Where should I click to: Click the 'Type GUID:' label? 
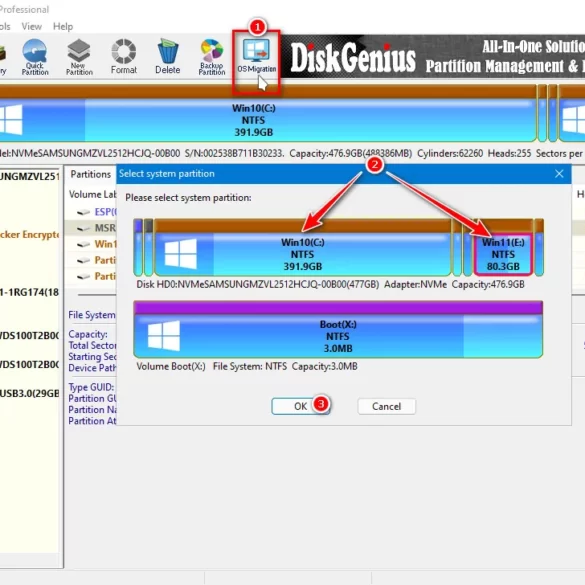(91, 387)
